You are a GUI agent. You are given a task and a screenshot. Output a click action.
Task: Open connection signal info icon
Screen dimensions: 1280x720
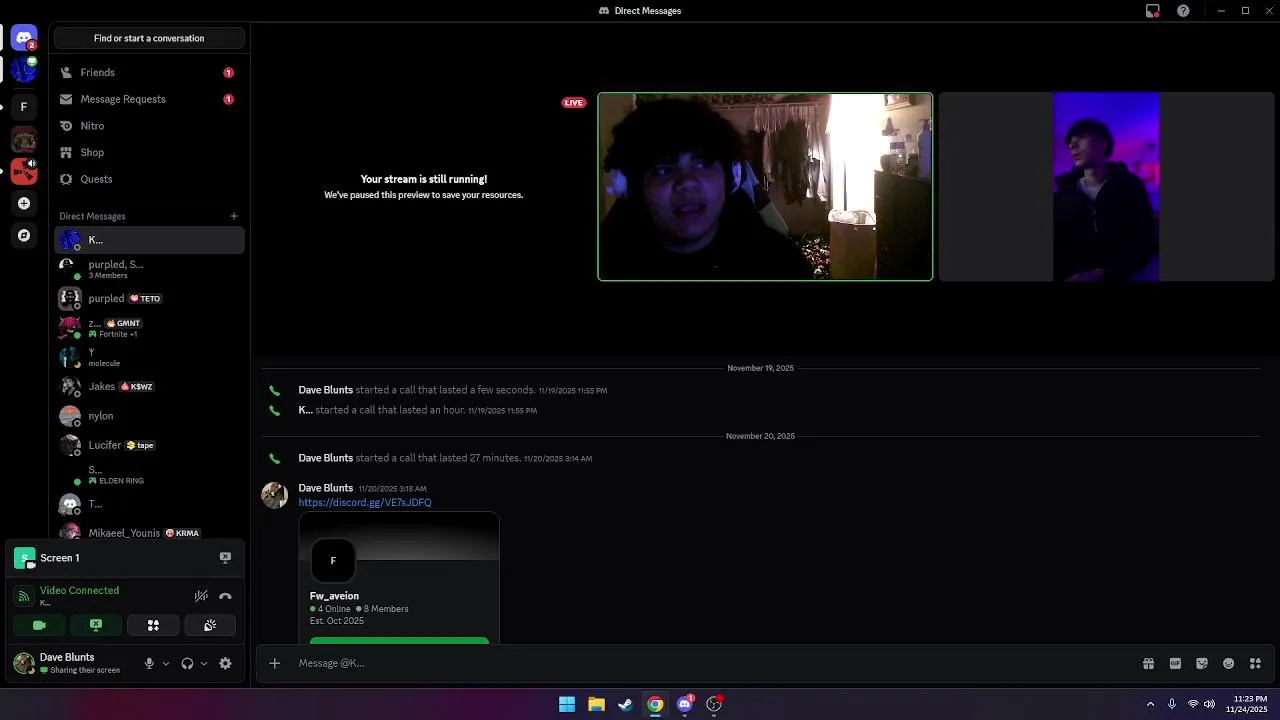[x=24, y=596]
